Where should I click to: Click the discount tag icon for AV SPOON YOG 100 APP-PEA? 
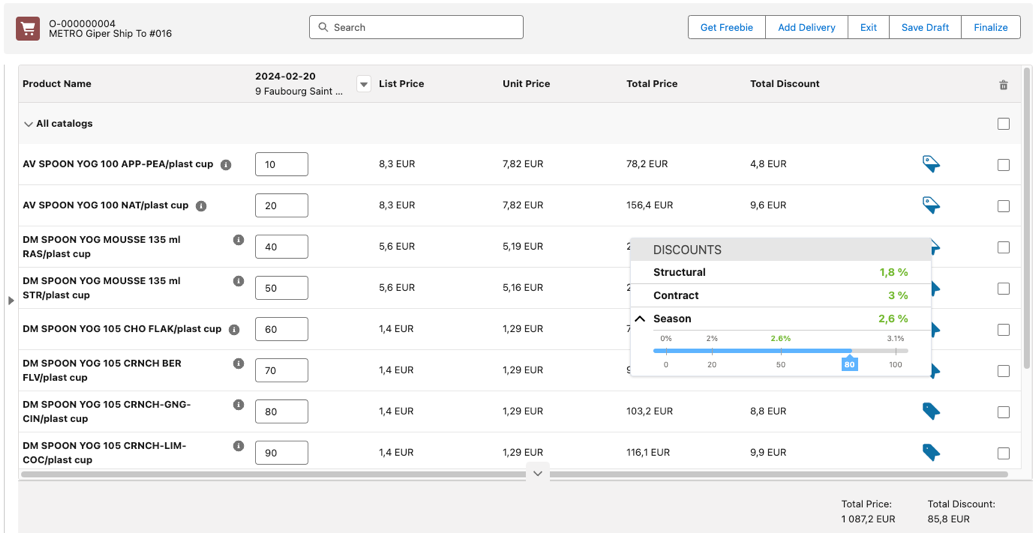click(x=930, y=164)
